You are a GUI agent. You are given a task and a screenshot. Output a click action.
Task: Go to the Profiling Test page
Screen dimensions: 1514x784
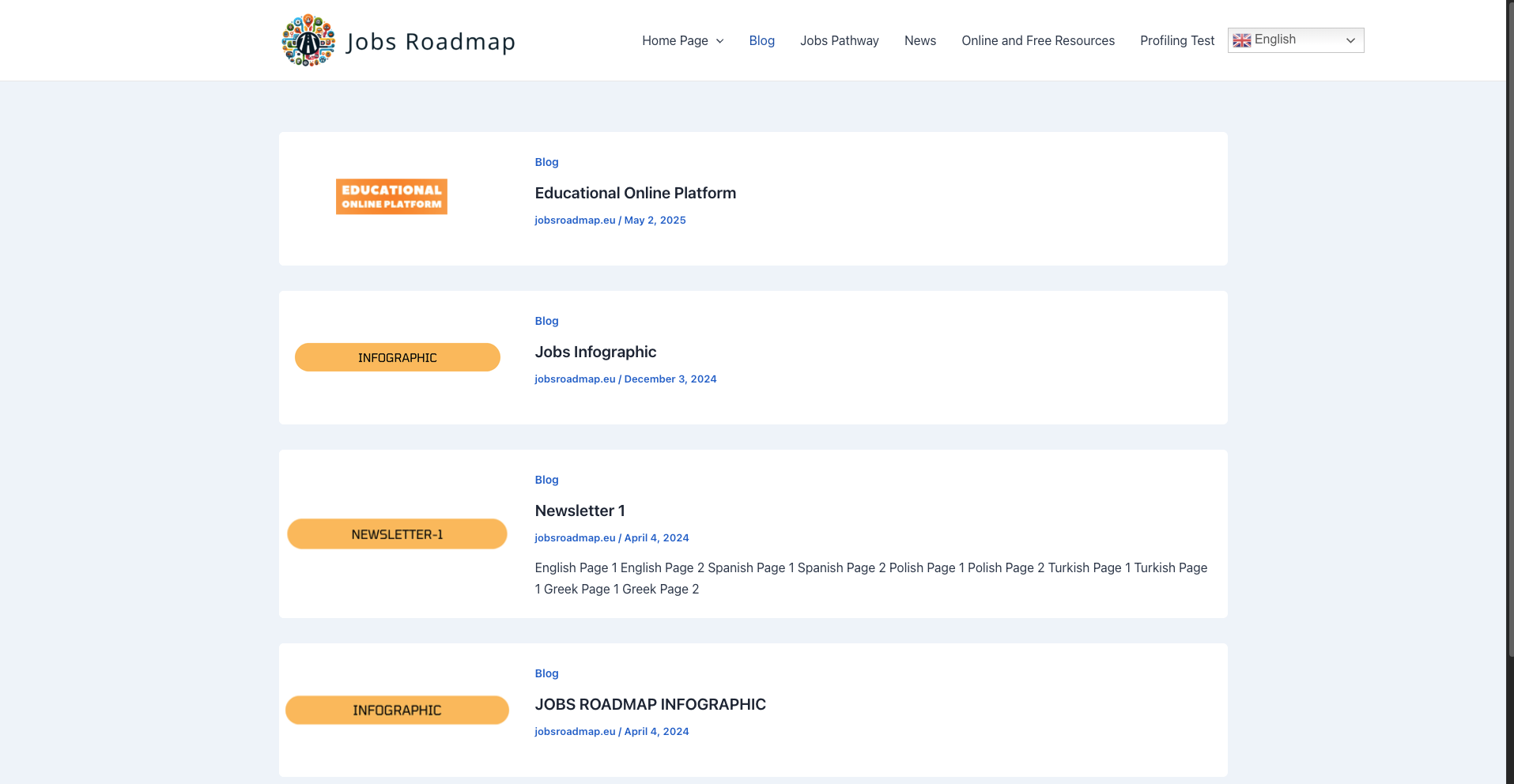[1176, 40]
